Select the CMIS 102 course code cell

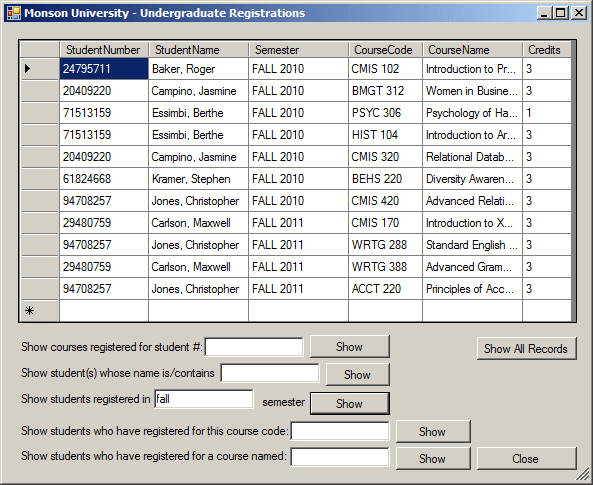tap(385, 68)
